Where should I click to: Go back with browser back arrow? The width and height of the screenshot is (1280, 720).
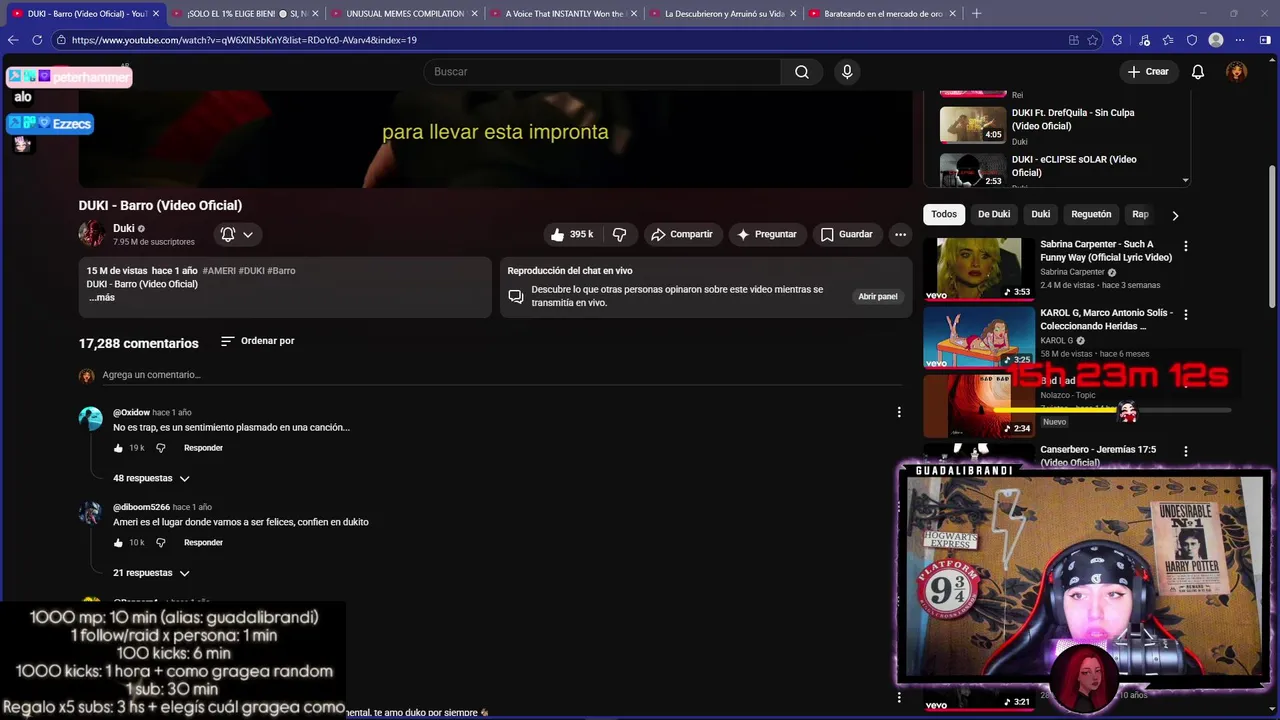13,40
